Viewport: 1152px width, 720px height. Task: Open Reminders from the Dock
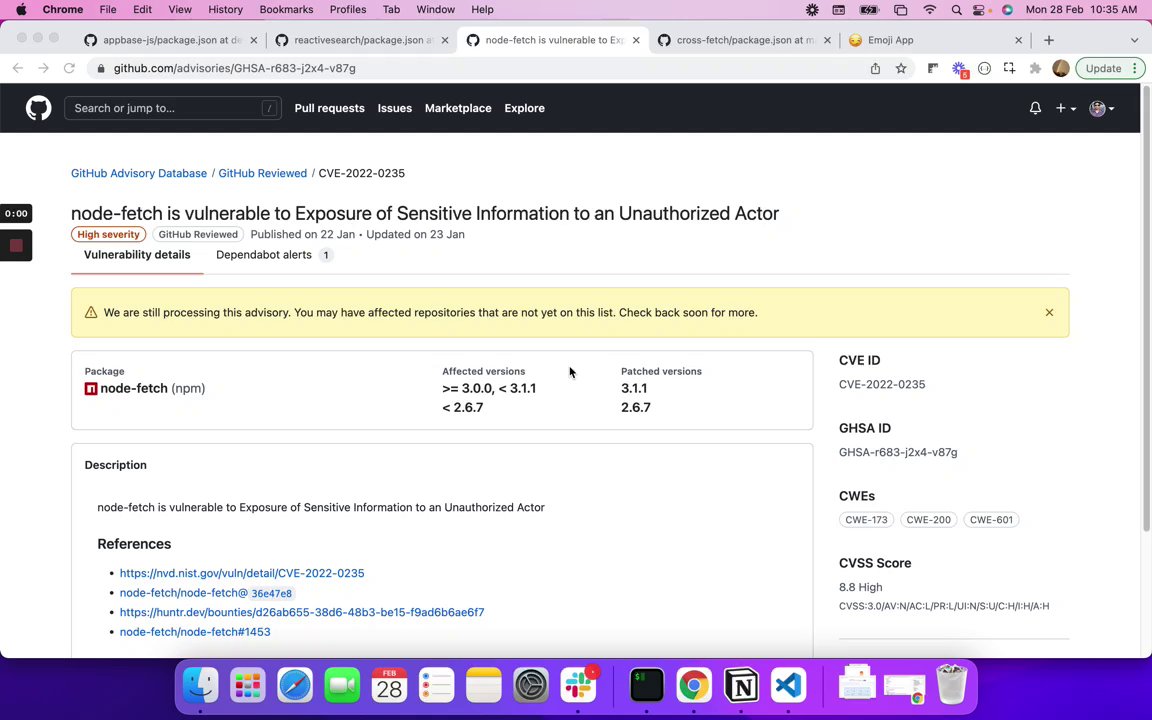click(x=436, y=685)
